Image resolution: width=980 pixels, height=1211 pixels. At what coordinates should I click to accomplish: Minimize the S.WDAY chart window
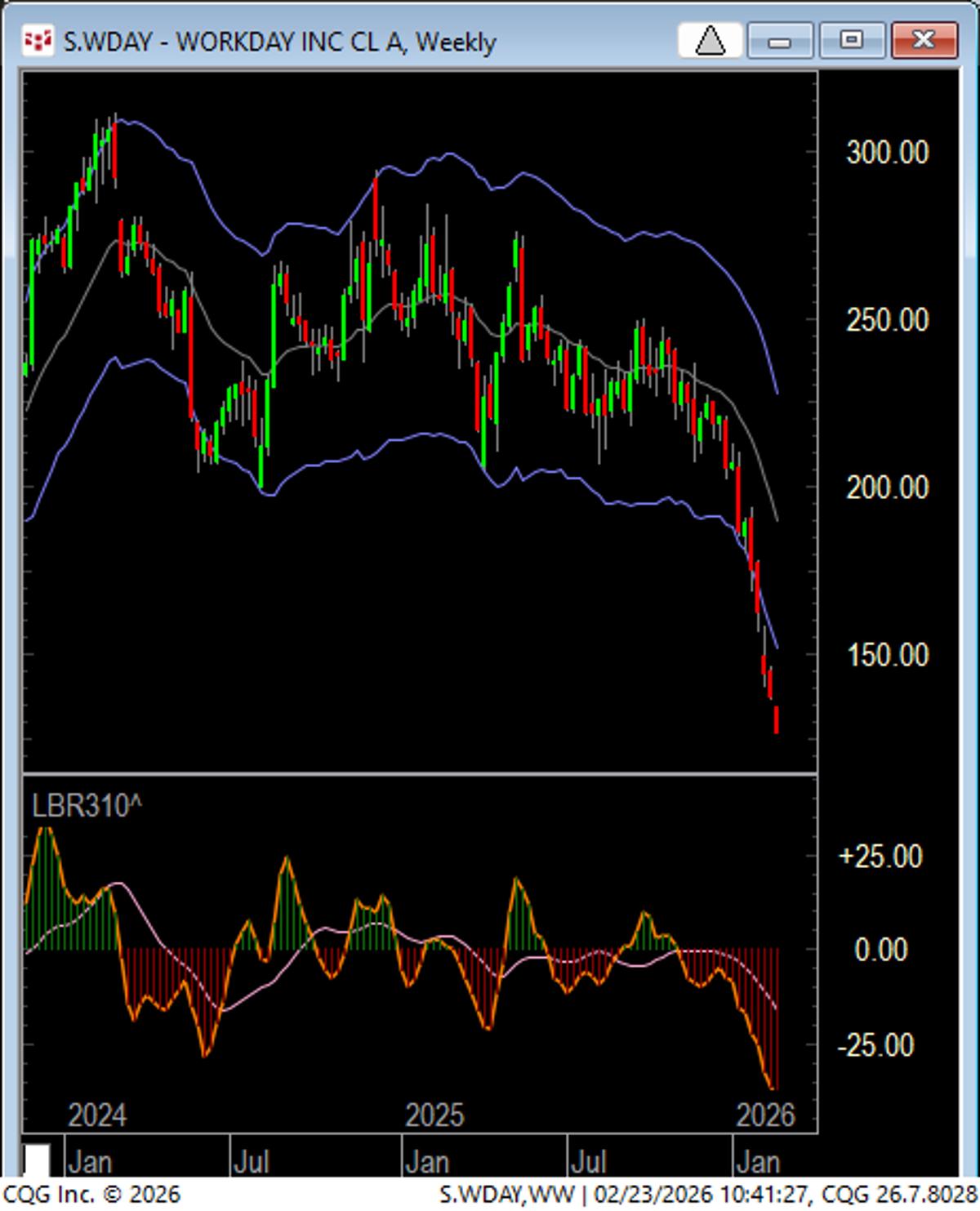[782, 38]
